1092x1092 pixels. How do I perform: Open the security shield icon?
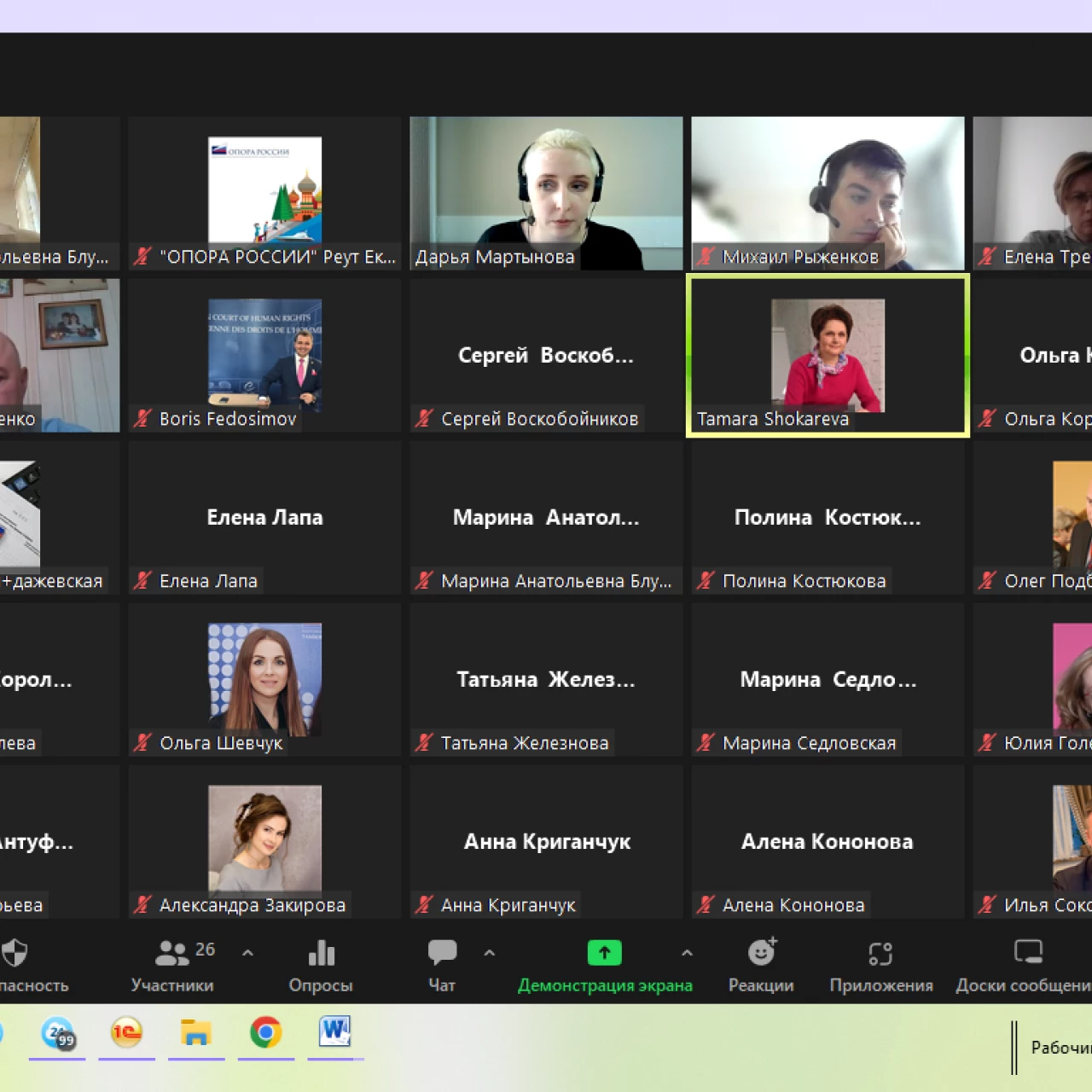pyautogui.click(x=15, y=952)
